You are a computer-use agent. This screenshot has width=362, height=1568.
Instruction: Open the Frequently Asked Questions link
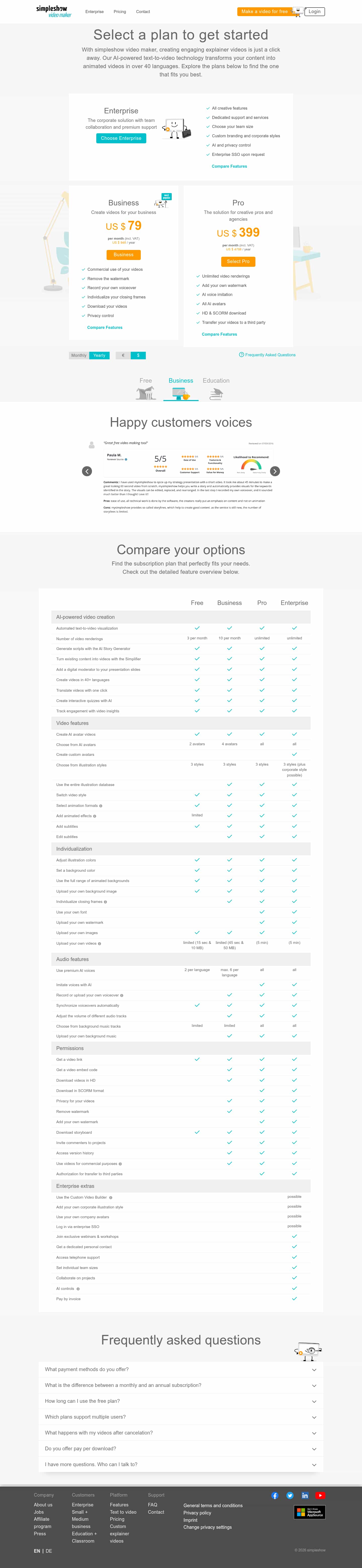tap(268, 355)
